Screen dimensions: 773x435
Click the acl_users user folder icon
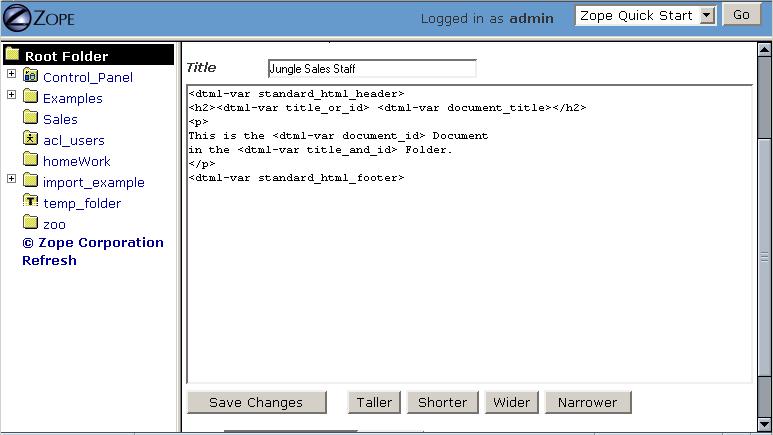tap(31, 139)
